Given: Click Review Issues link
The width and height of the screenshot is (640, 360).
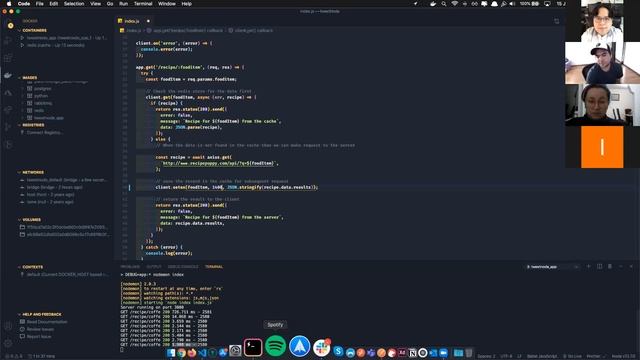Looking at the screenshot, I should (40, 329).
